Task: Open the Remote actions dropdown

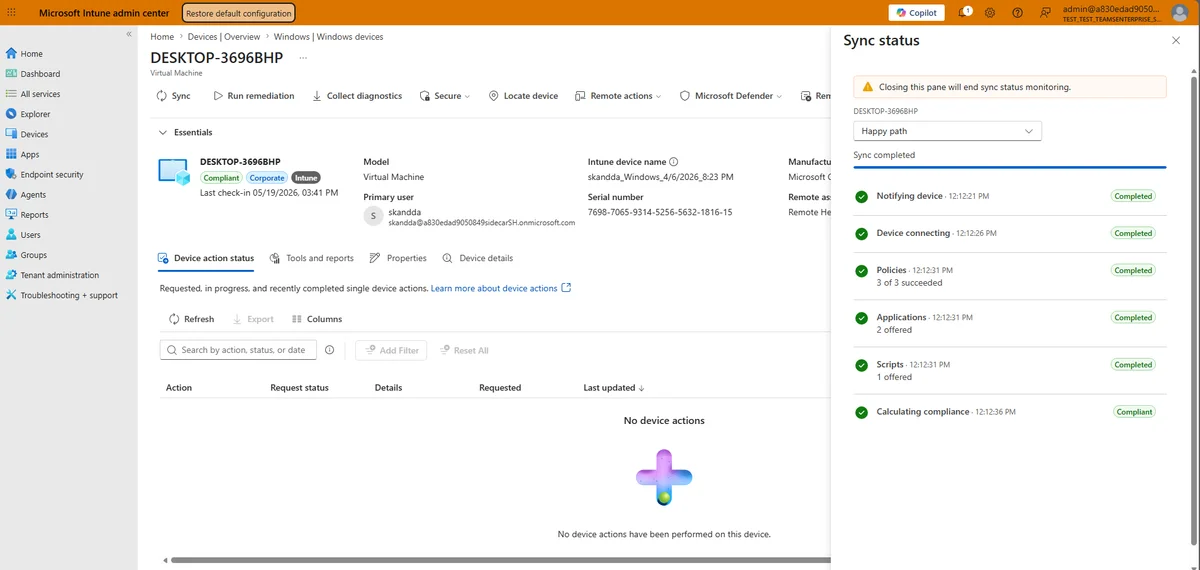Action: (619, 96)
